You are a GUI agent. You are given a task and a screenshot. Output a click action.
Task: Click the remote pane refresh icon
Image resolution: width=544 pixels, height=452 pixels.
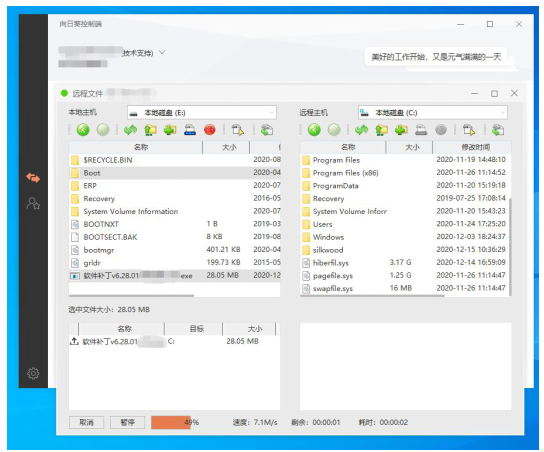coord(362,130)
